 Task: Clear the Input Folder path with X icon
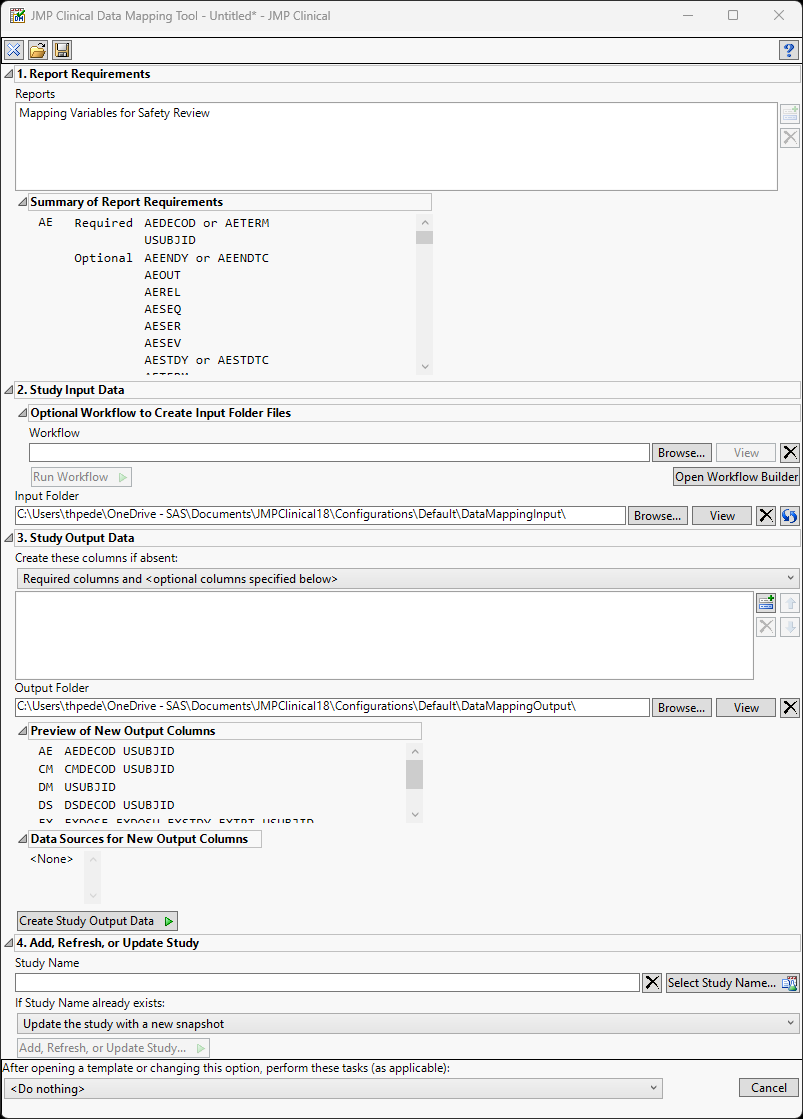(766, 516)
